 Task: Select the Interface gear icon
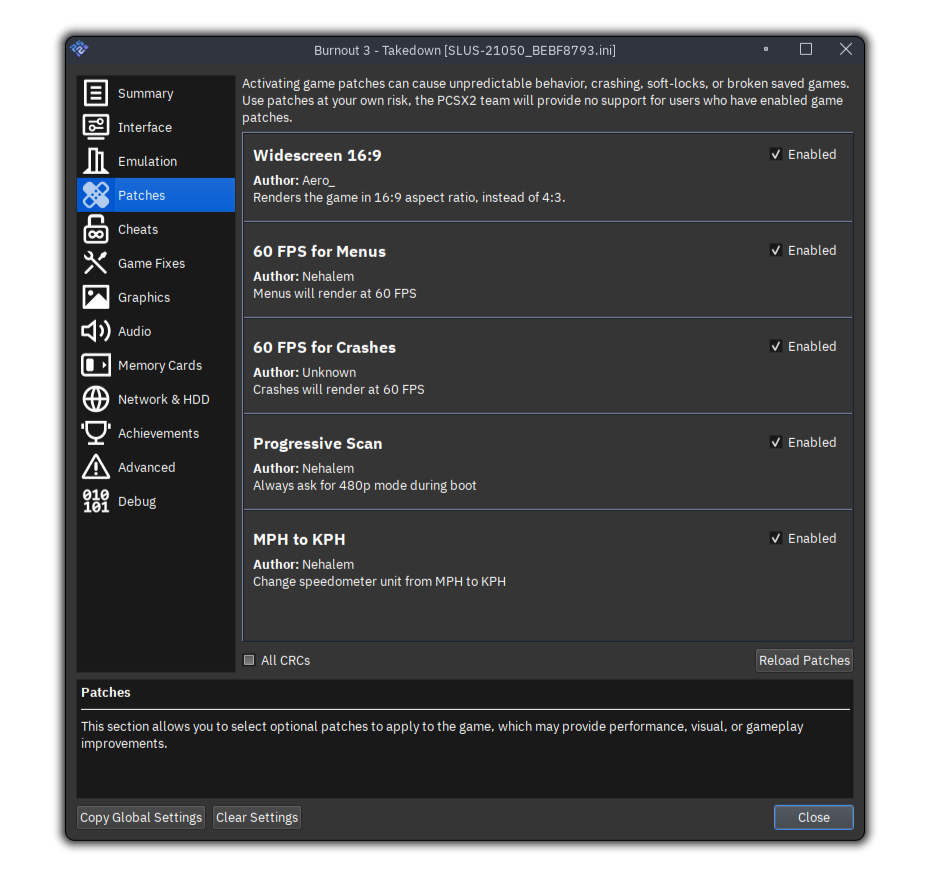tap(95, 127)
